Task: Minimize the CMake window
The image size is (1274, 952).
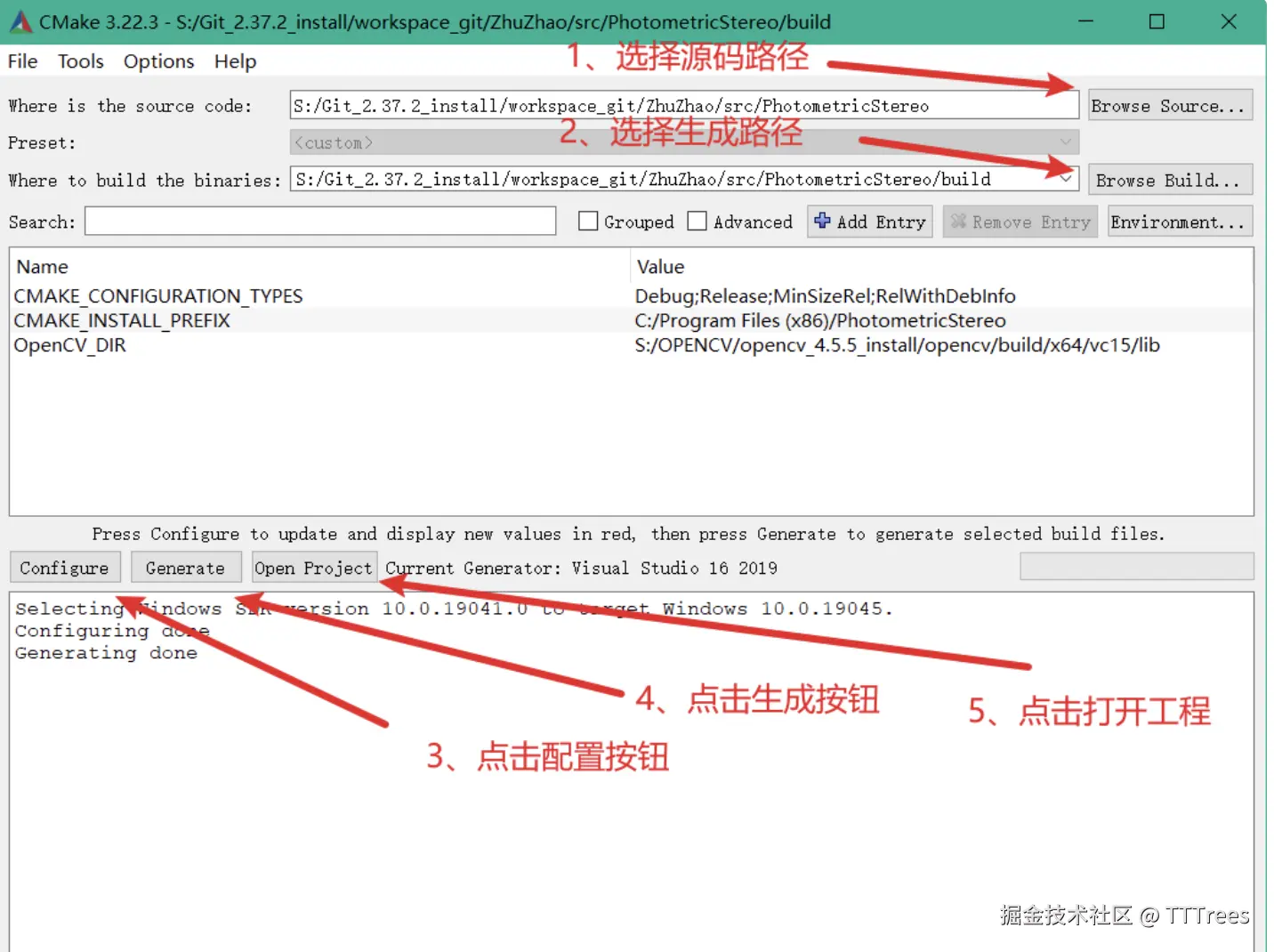Action: pyautogui.click(x=1085, y=21)
